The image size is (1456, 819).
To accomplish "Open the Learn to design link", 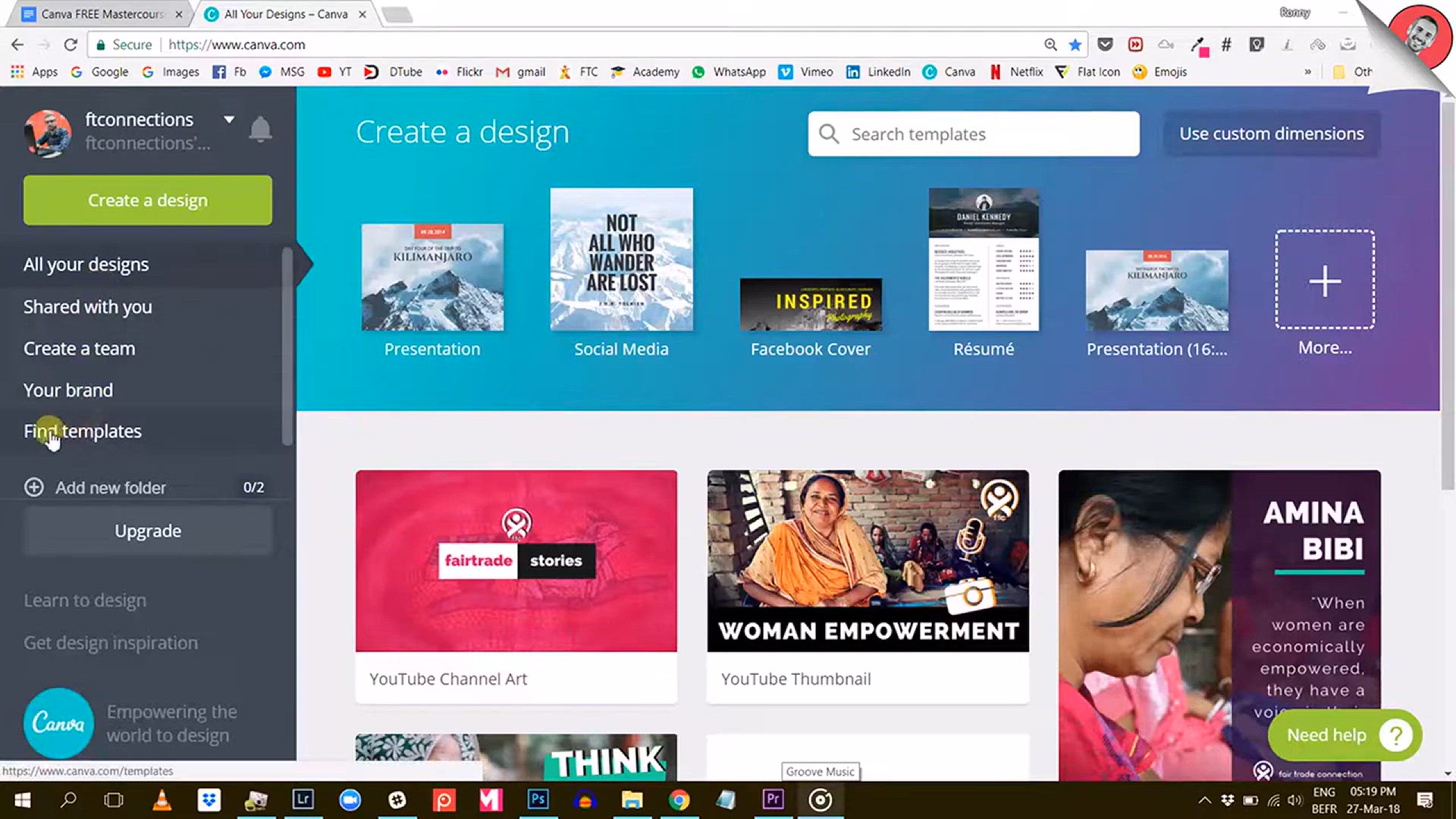I will pyautogui.click(x=85, y=600).
